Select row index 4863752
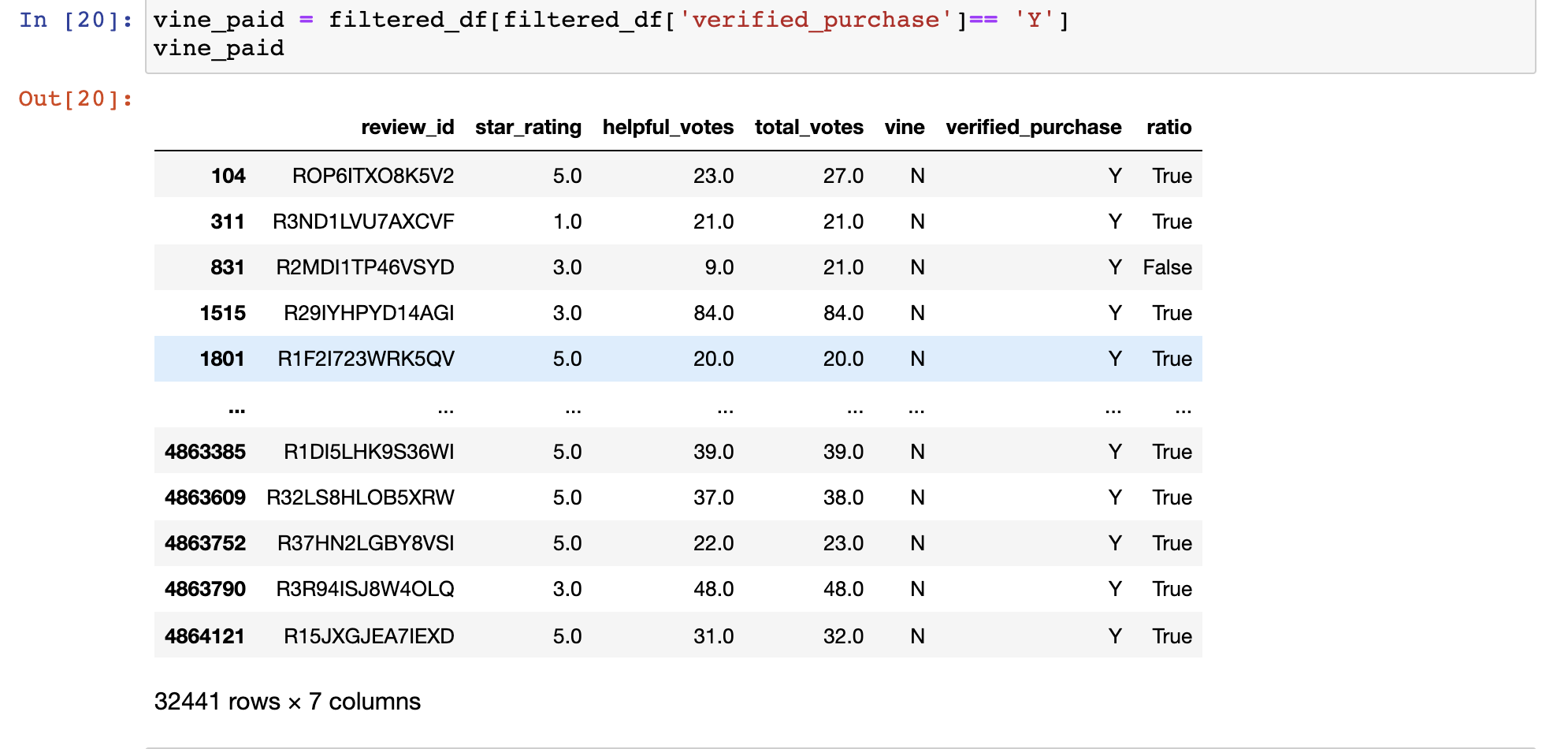Screen dimensions: 1568x749 pyautogui.click(x=205, y=543)
